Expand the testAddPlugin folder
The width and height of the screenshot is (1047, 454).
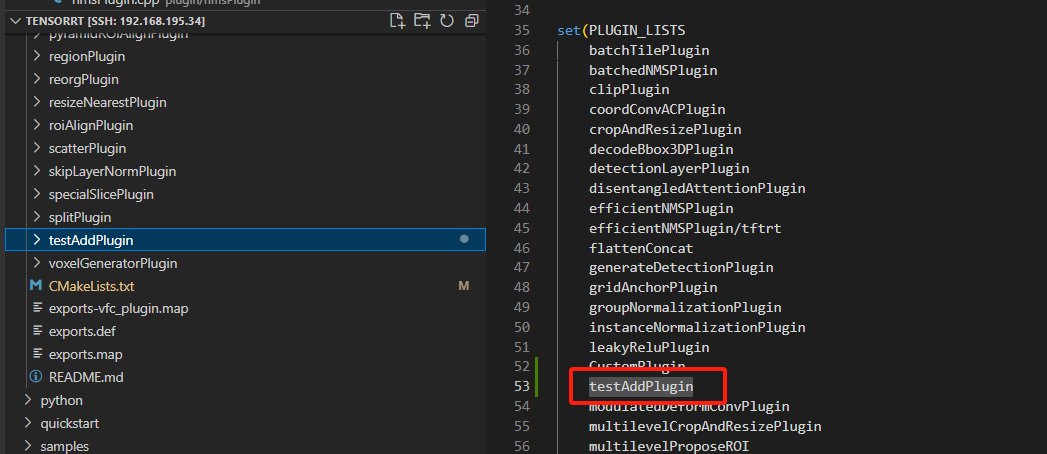coord(37,240)
